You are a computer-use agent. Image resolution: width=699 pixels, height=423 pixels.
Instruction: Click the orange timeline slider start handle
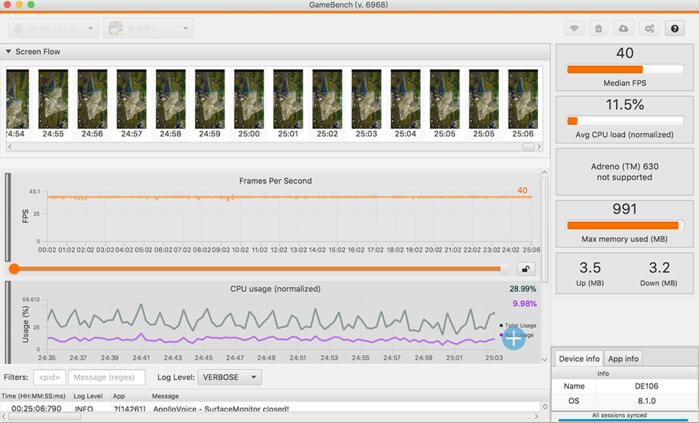[x=14, y=268]
